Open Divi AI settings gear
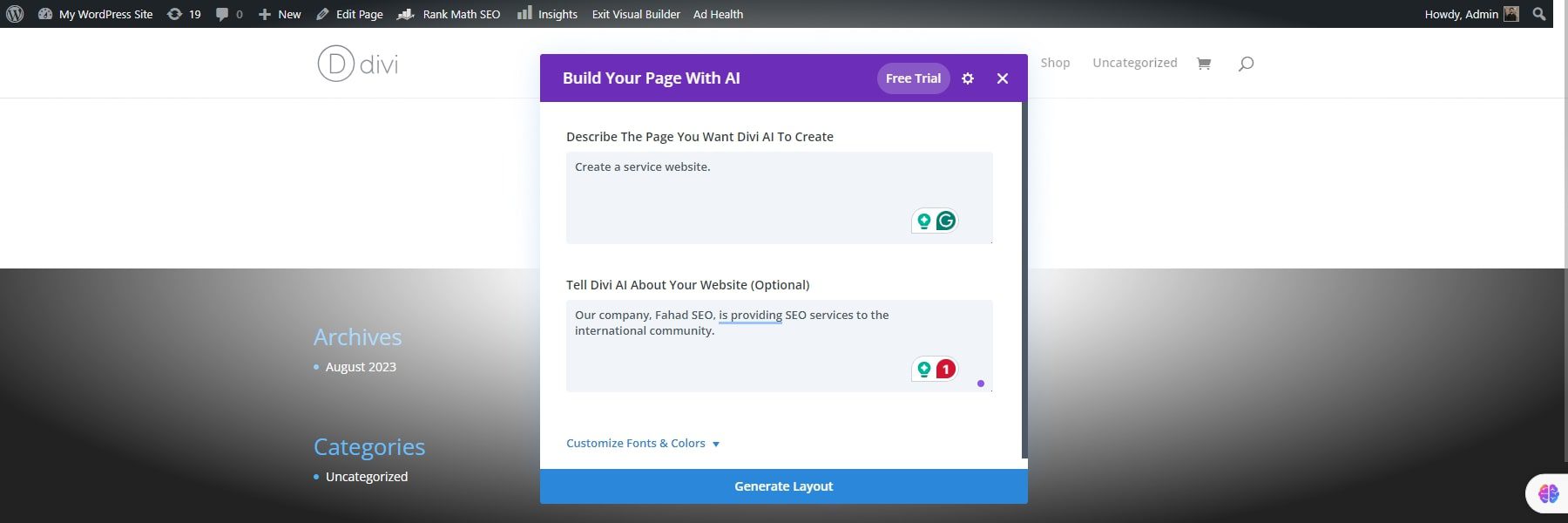The height and width of the screenshot is (523, 1568). click(x=968, y=78)
